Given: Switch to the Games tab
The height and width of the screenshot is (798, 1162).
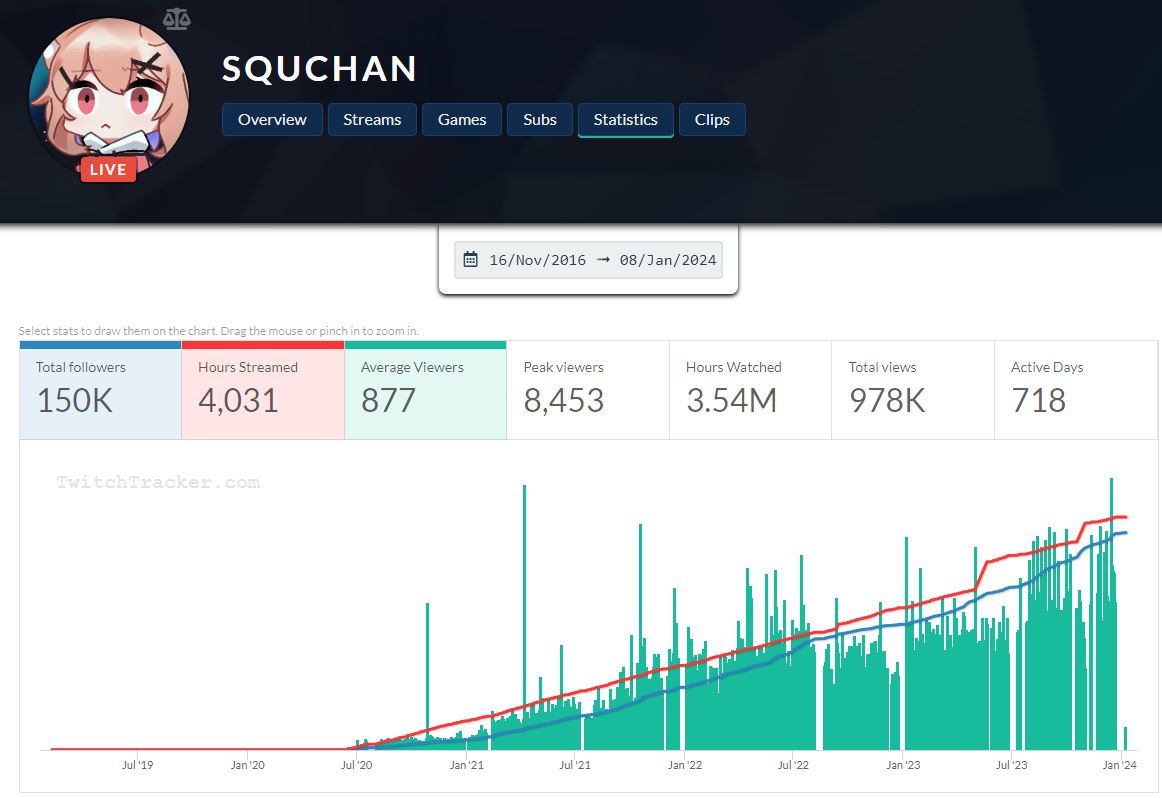Looking at the screenshot, I should point(462,119).
